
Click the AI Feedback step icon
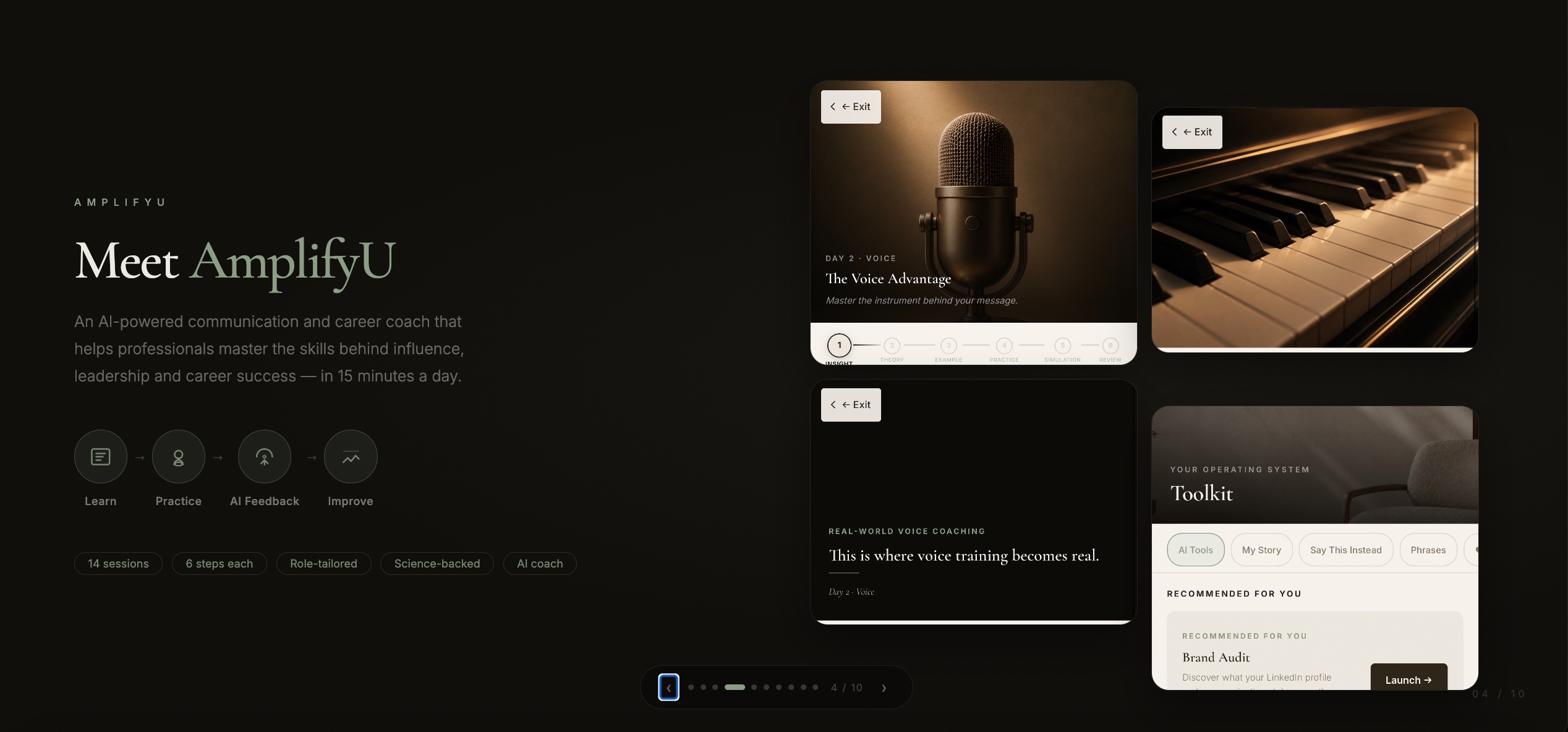265,457
